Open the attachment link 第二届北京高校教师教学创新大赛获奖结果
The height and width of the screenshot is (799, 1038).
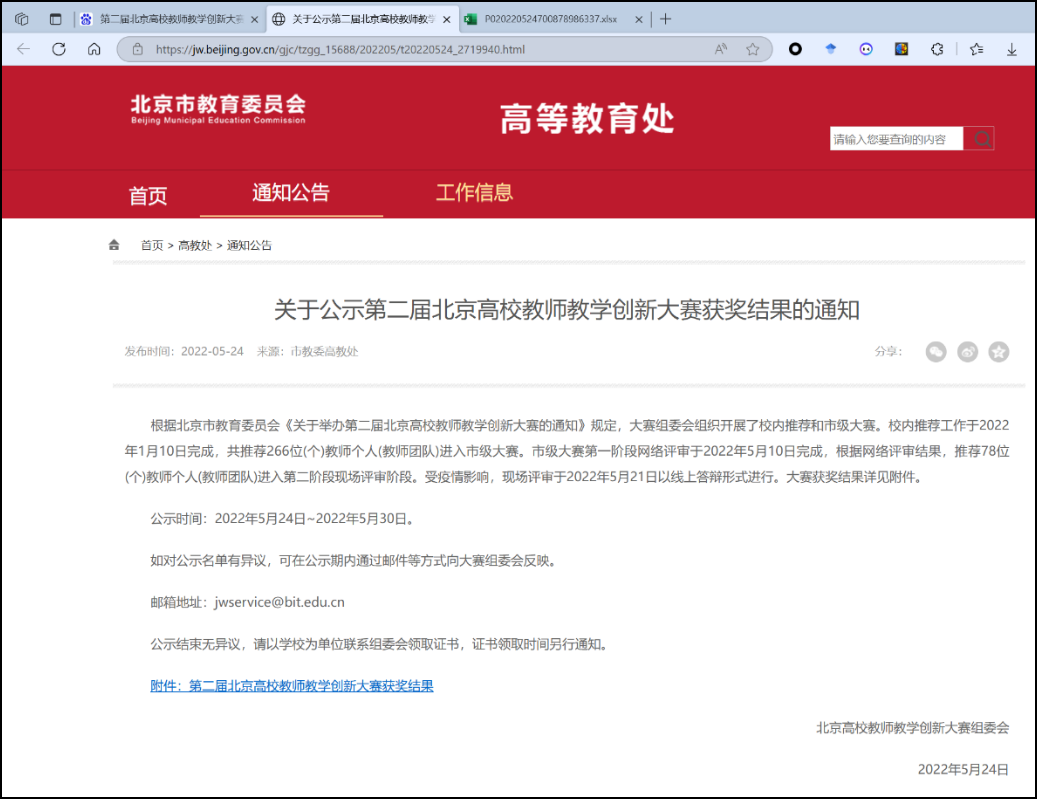pos(292,686)
